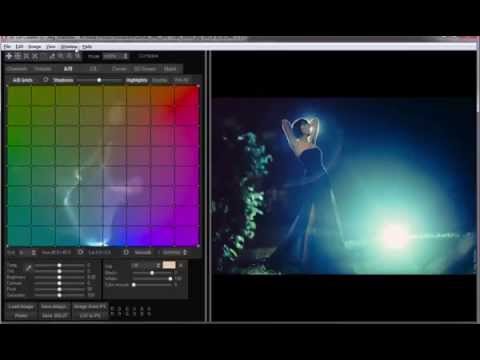Viewport: 480px width, 360px height.
Task: Click the Black slider handle
Action: (152, 273)
